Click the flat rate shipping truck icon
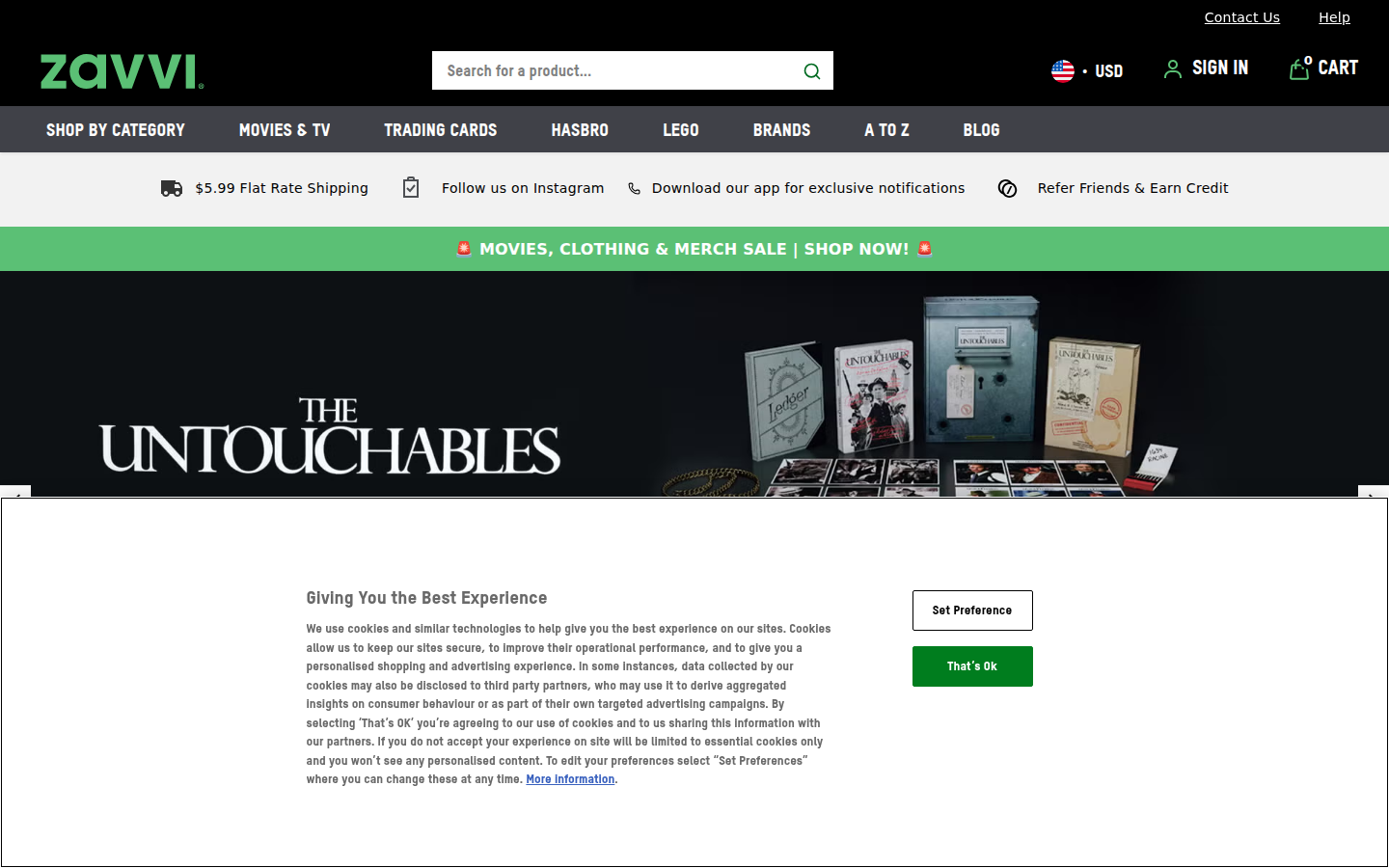The width and height of the screenshot is (1389, 868). coord(171,188)
